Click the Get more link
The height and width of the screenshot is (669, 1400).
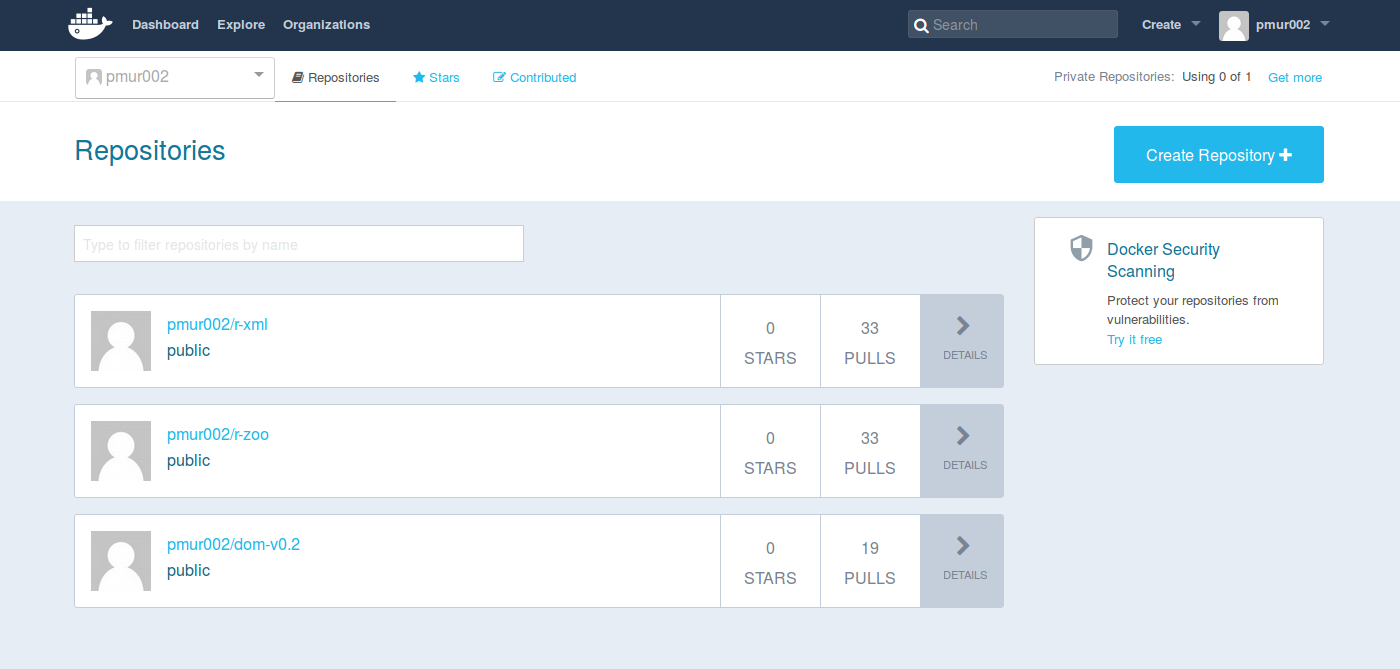click(1295, 77)
